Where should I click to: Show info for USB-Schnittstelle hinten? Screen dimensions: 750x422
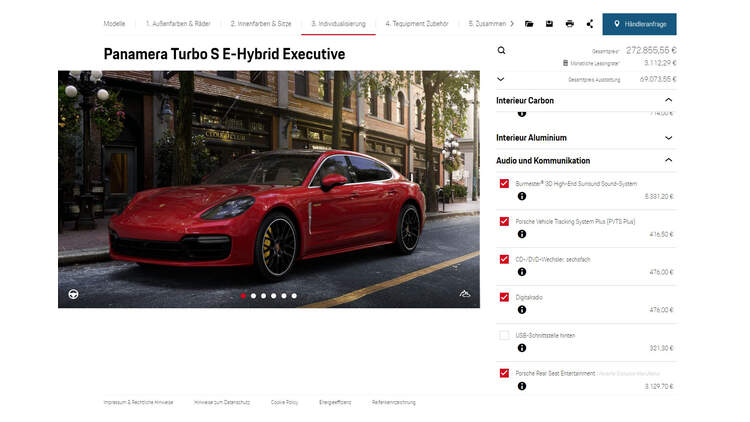522,348
